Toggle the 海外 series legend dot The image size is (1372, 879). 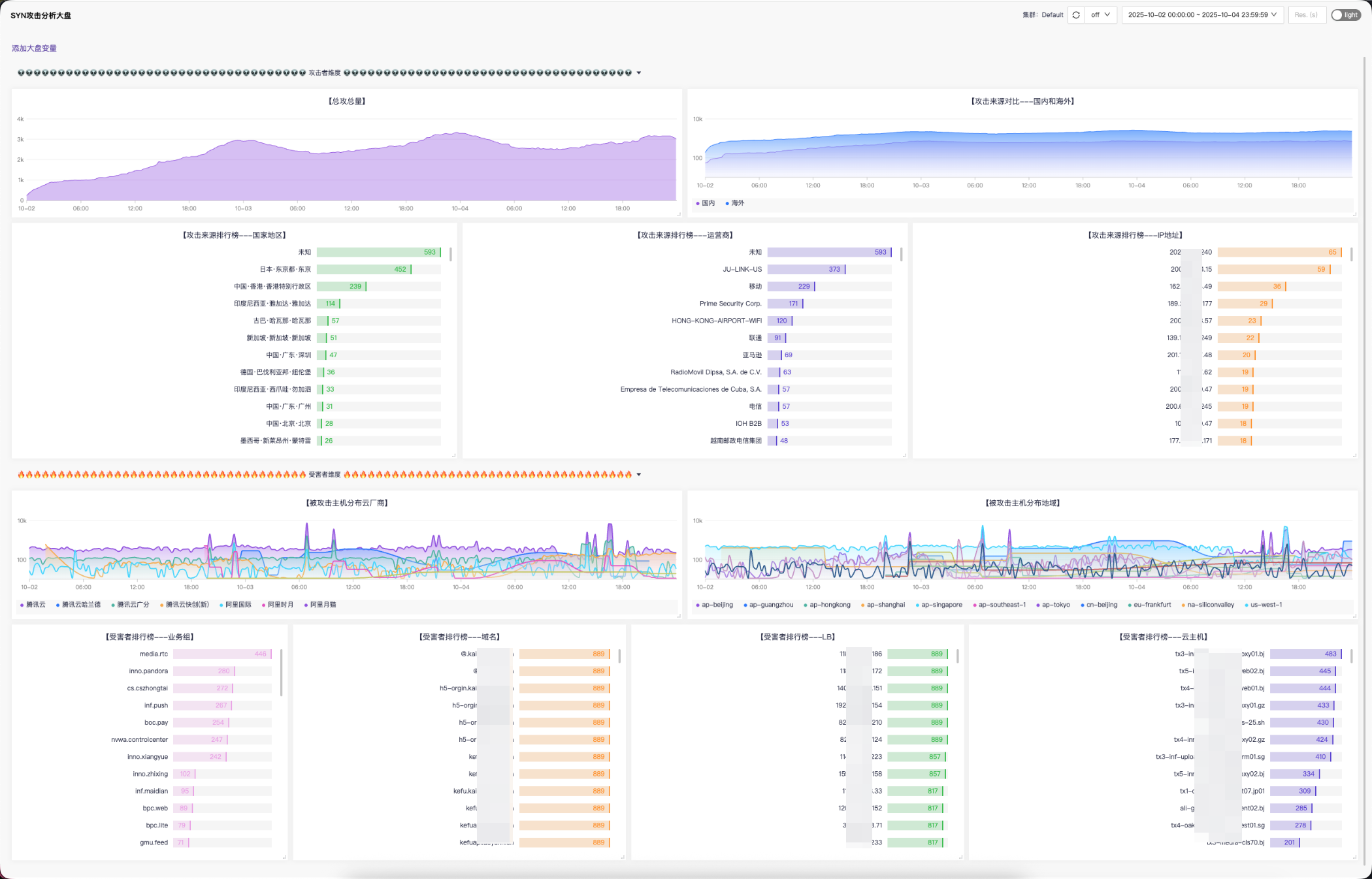(x=727, y=203)
